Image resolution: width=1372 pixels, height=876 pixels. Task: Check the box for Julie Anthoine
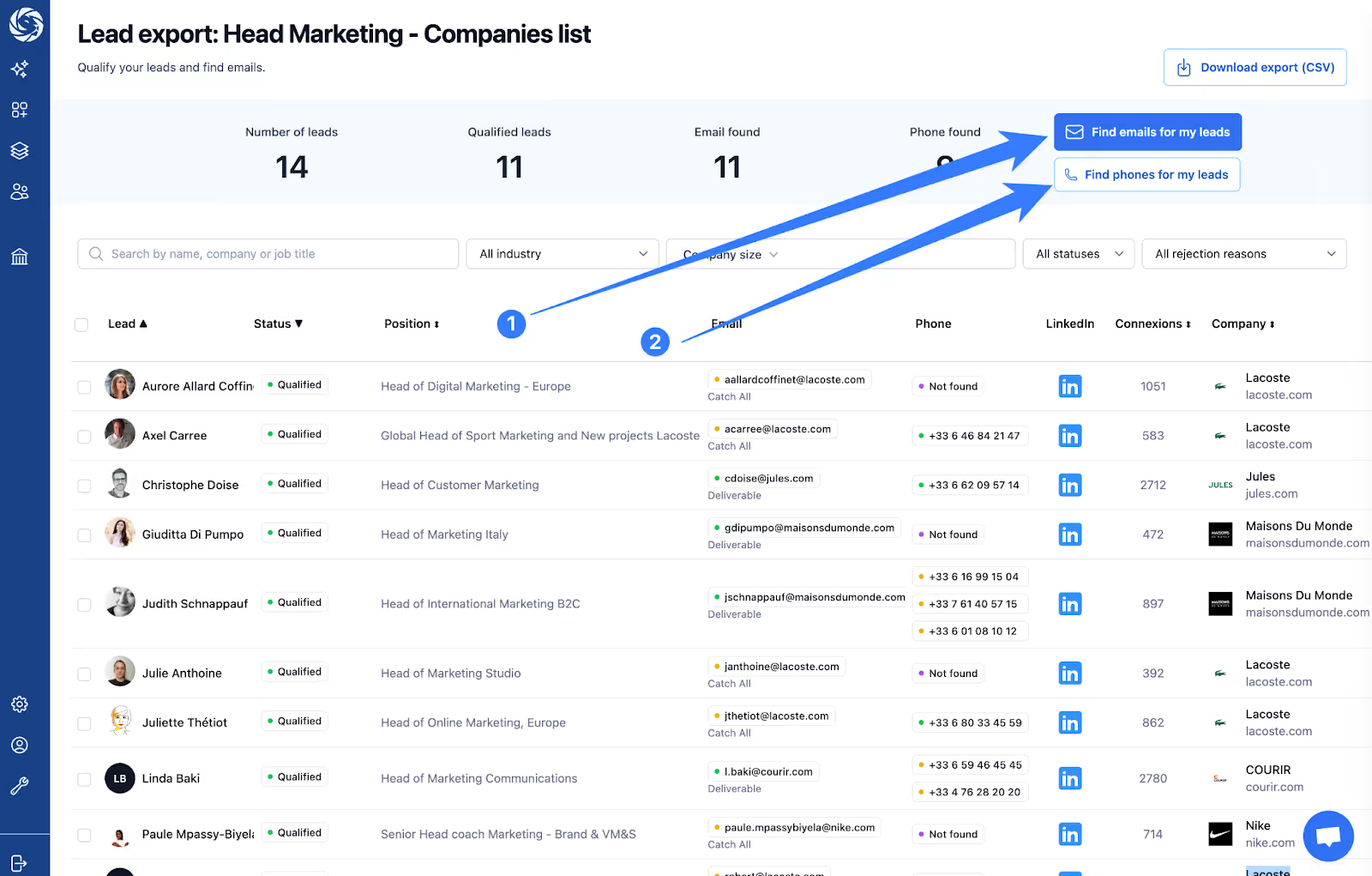click(84, 674)
